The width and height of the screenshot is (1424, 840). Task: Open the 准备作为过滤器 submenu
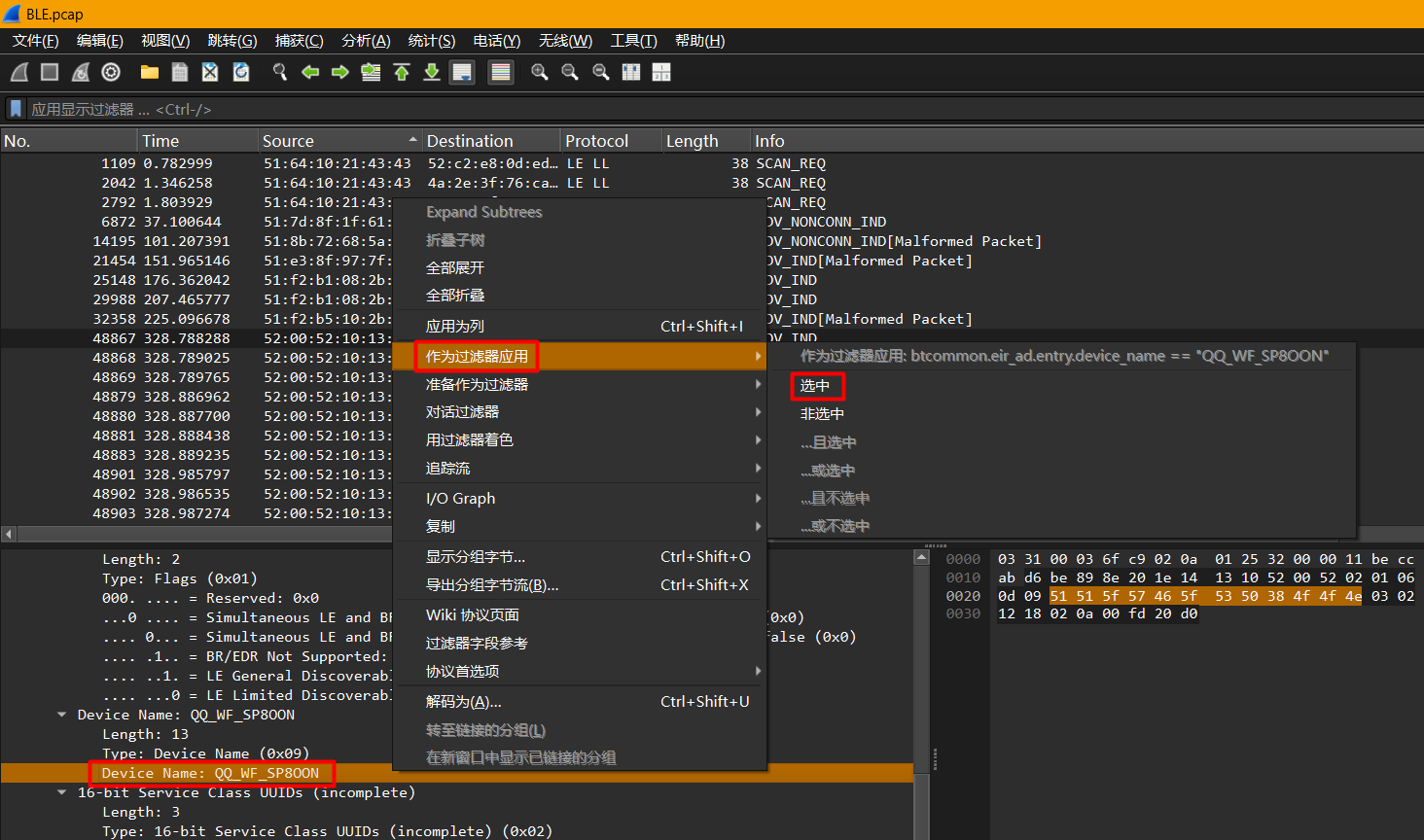pyautogui.click(x=477, y=385)
